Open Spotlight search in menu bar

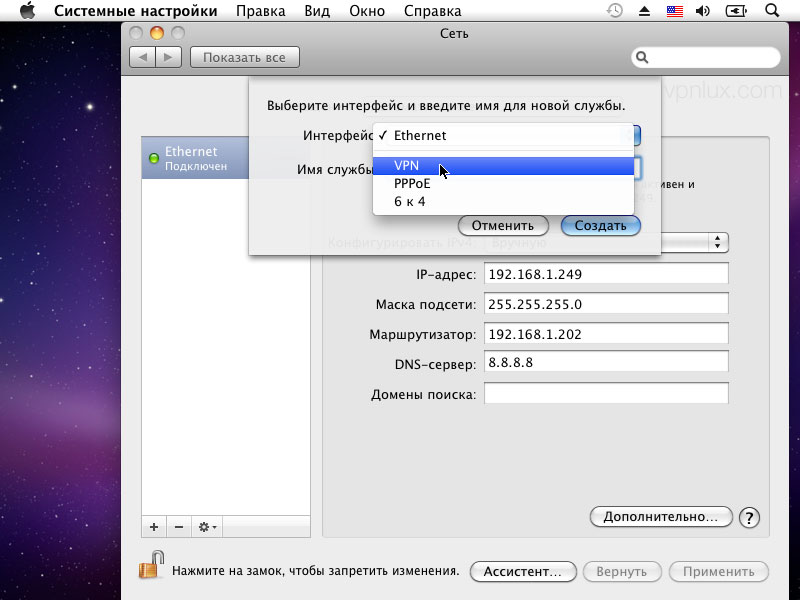(x=771, y=11)
